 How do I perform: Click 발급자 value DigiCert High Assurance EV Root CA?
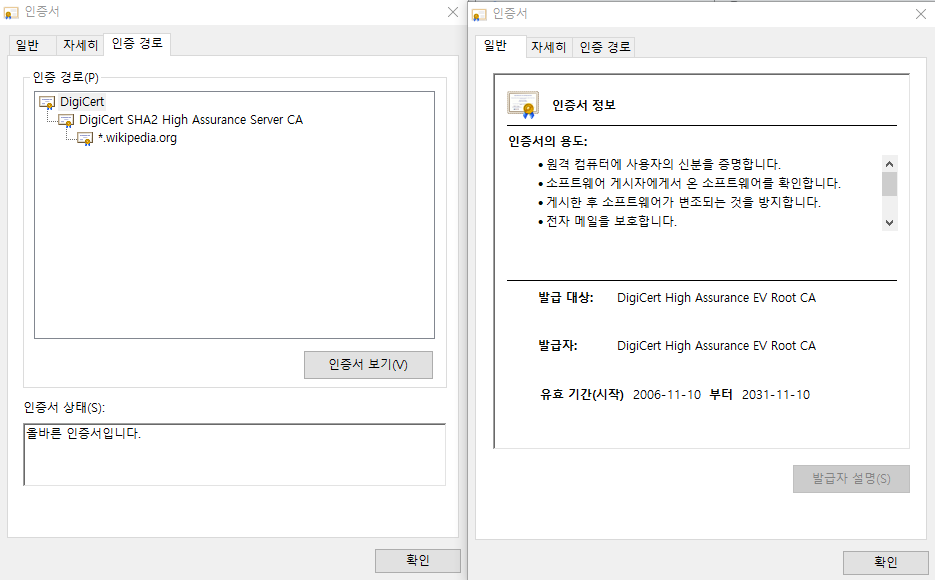(x=716, y=346)
